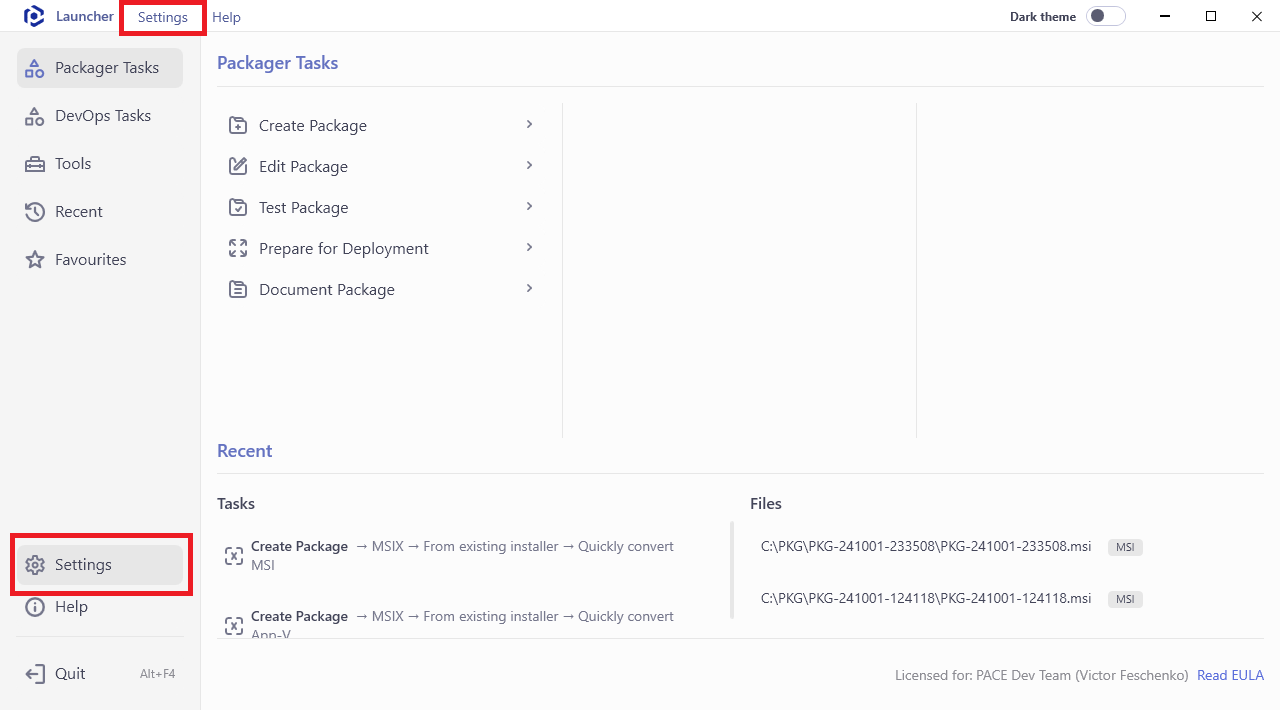Click the Edit Package pencil icon
1280x710 pixels.
(x=238, y=167)
